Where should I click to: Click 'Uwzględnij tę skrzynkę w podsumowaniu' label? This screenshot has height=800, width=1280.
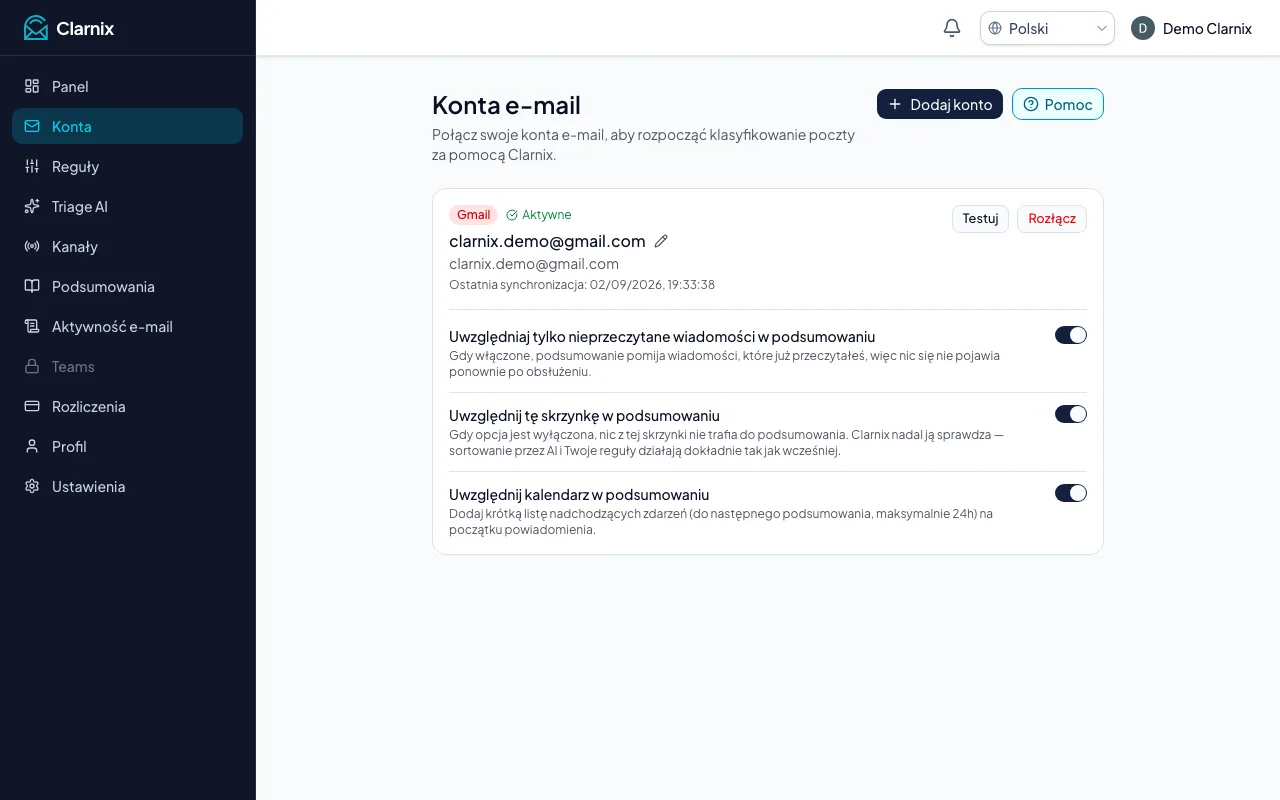click(584, 415)
